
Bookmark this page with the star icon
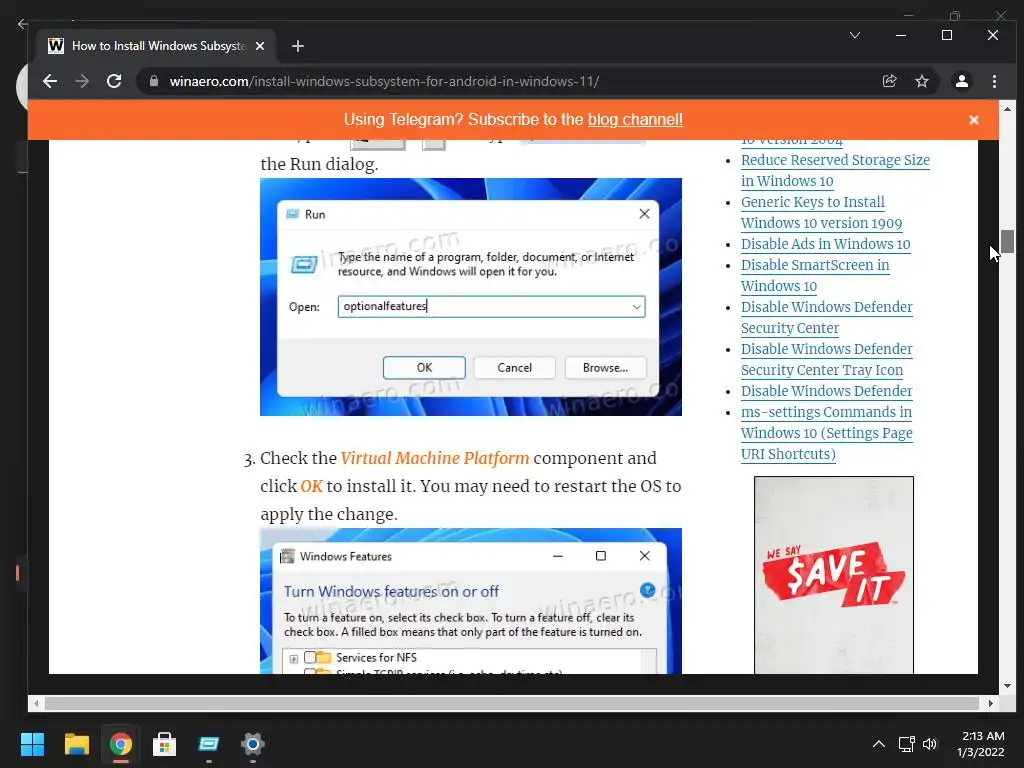tap(921, 81)
